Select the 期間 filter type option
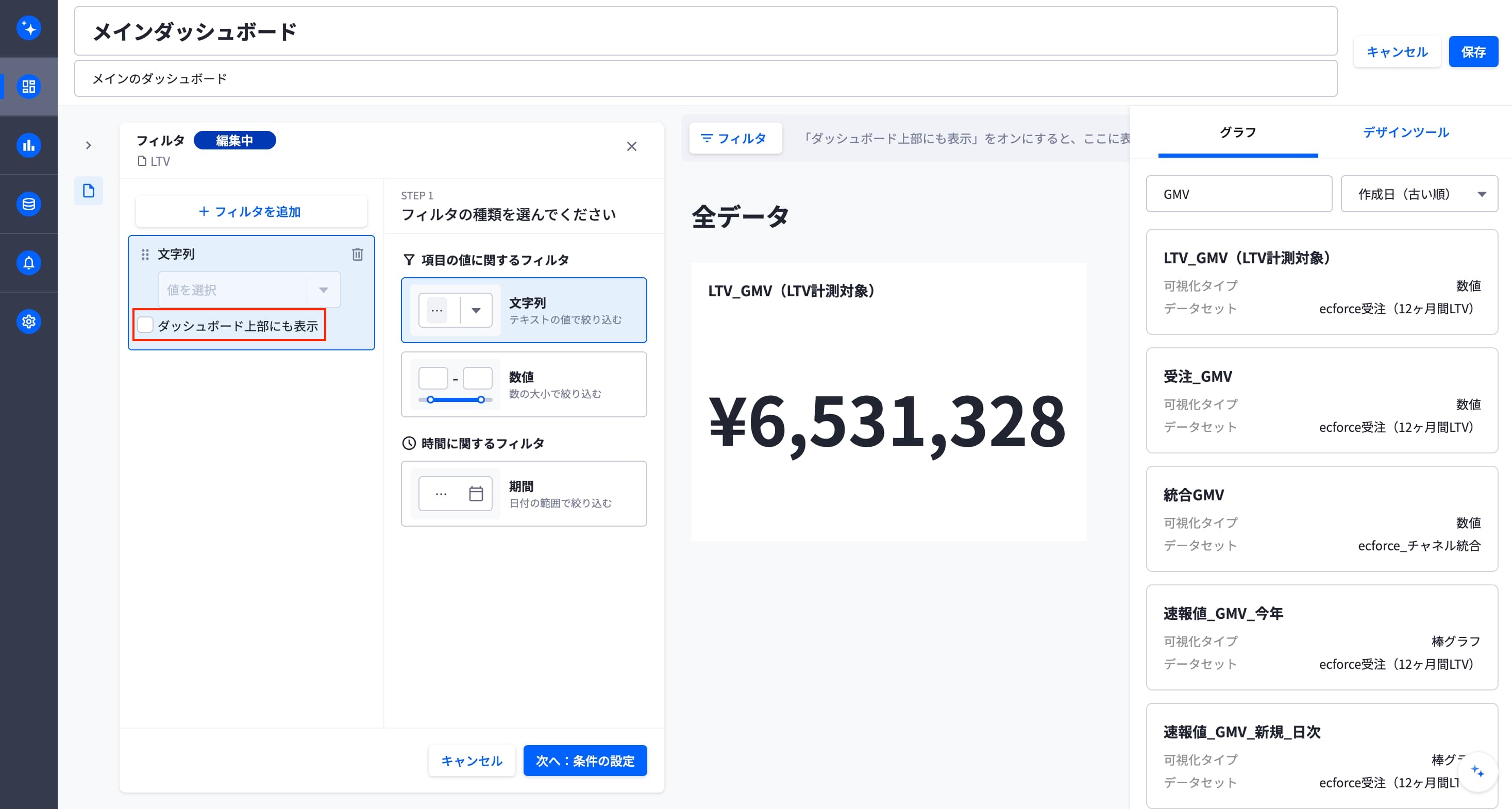Screen dimensions: 1512x809 point(524,494)
